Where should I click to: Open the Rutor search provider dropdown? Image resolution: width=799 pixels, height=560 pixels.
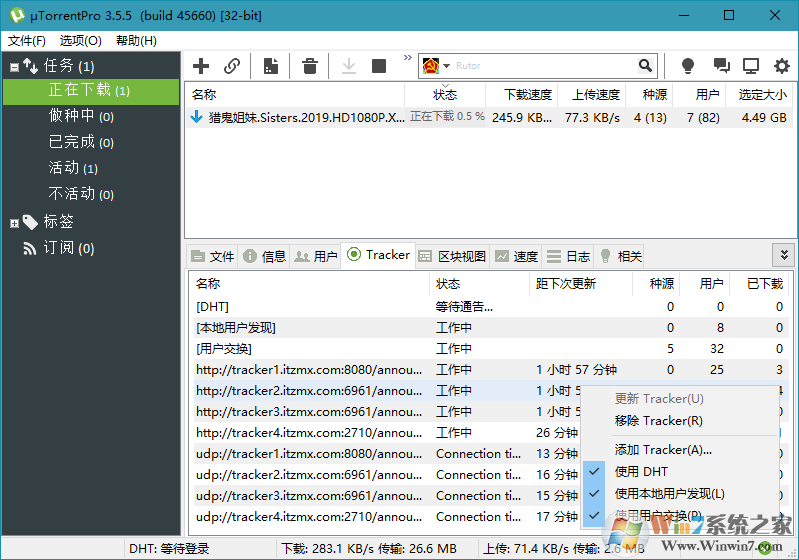click(x=446, y=66)
